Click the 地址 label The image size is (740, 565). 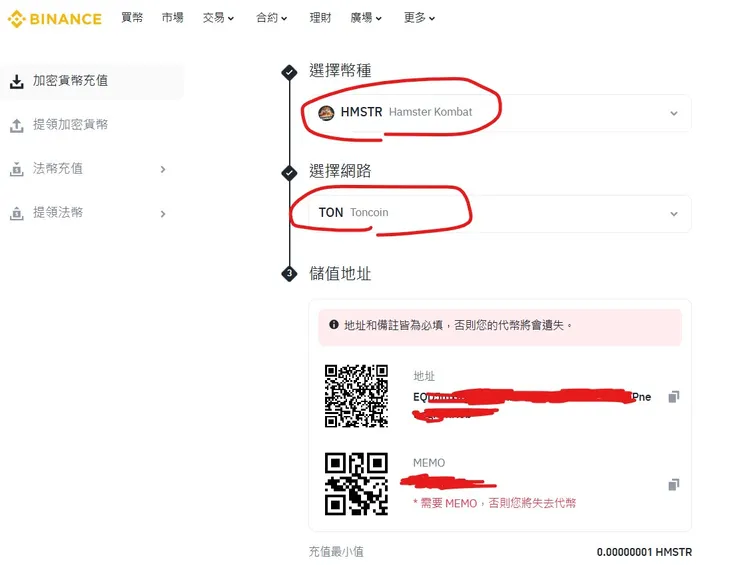point(424,376)
